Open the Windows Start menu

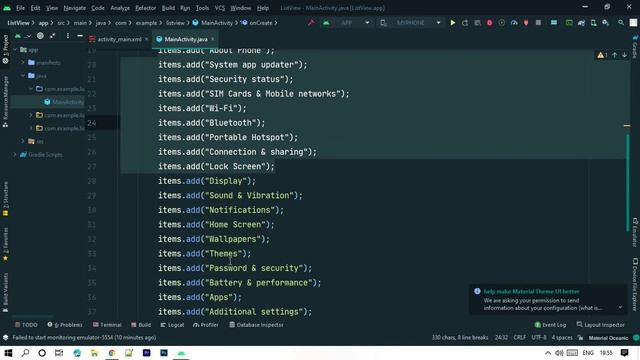(8, 353)
